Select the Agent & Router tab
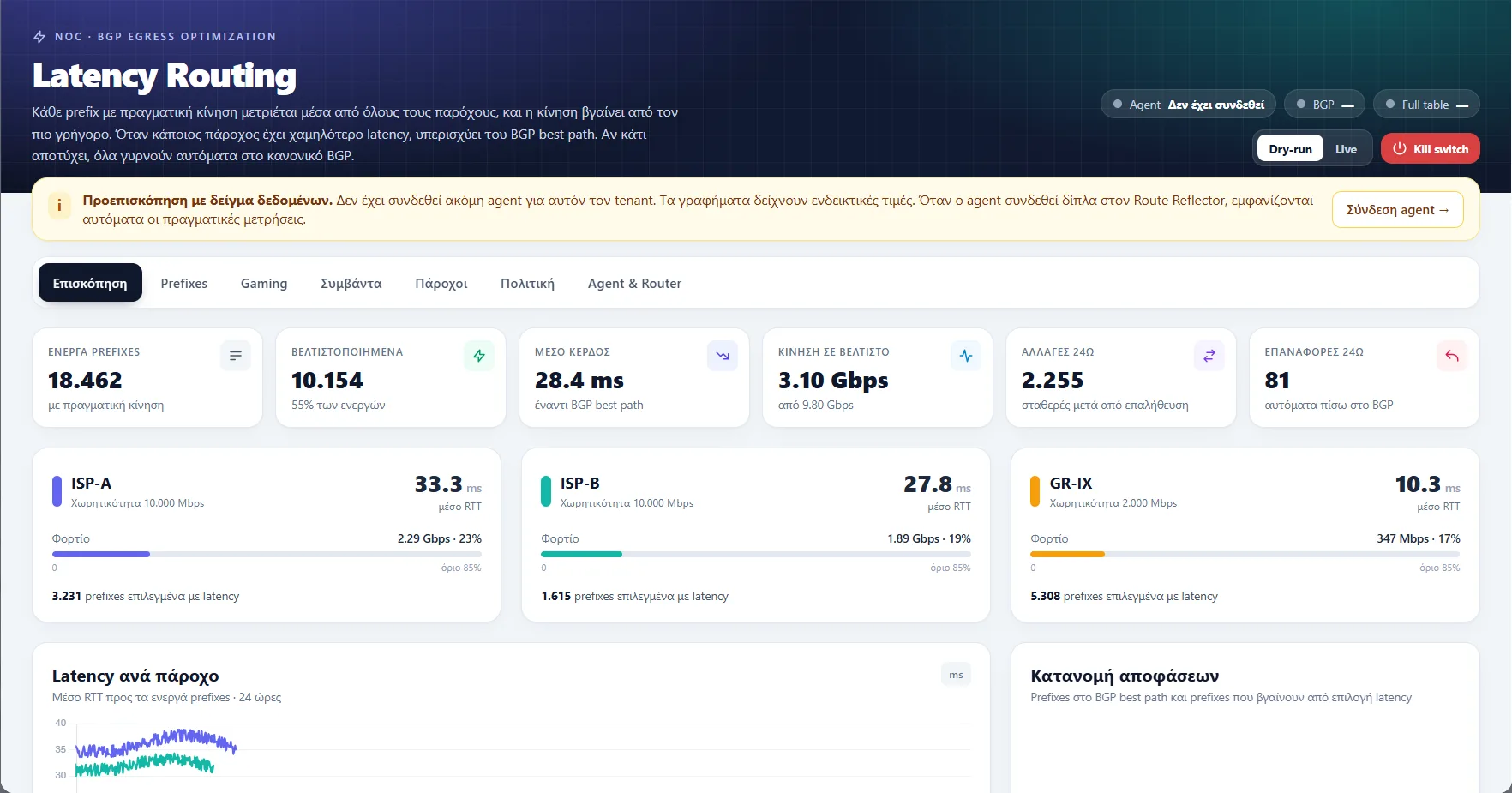Screen dimensions: 1512x793 tap(634, 283)
